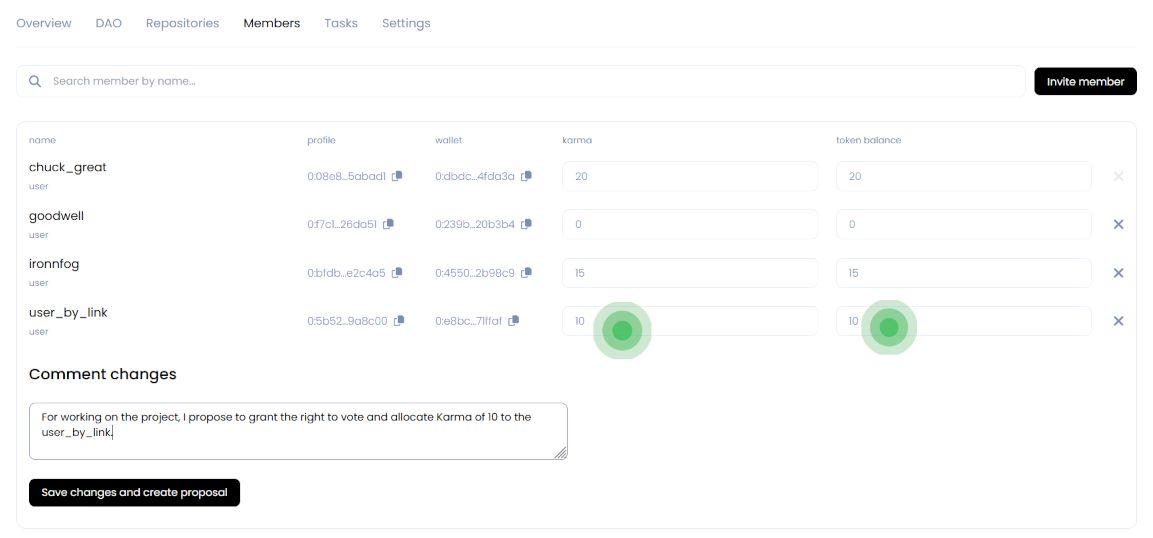Go to the Settings tab

[x=406, y=23]
